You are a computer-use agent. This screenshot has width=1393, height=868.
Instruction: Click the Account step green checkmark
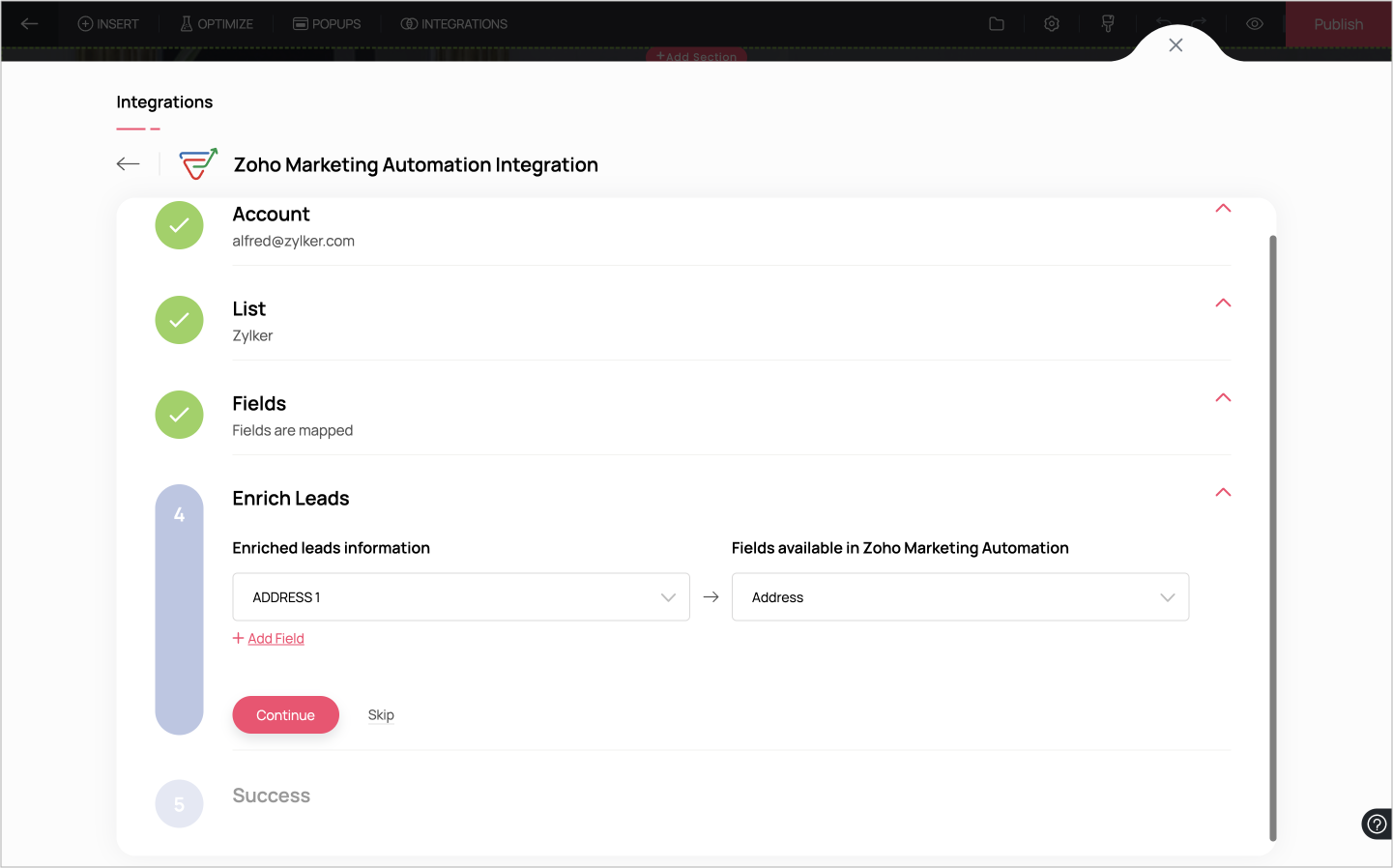pos(179,225)
